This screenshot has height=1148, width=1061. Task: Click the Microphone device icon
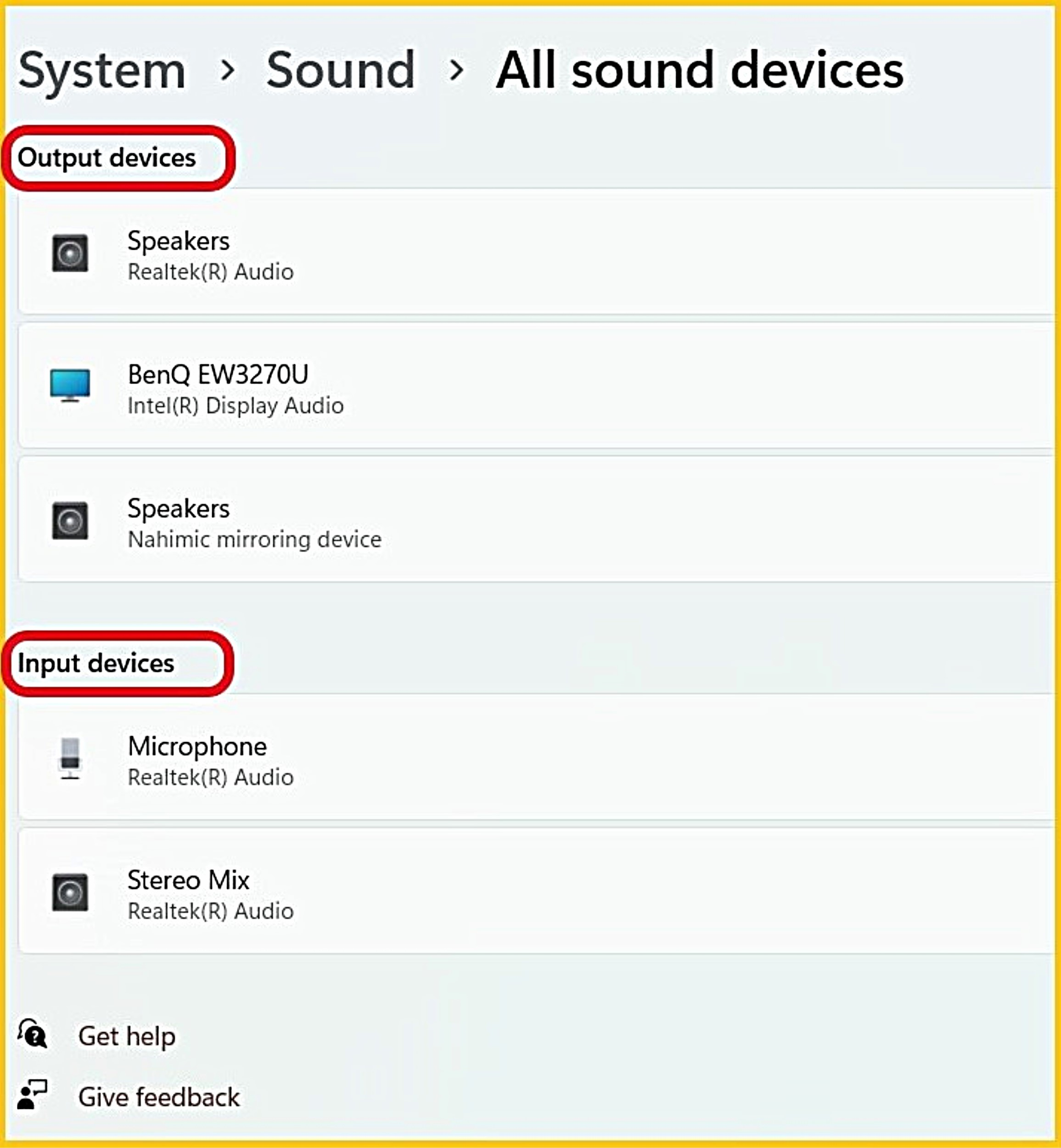point(70,758)
